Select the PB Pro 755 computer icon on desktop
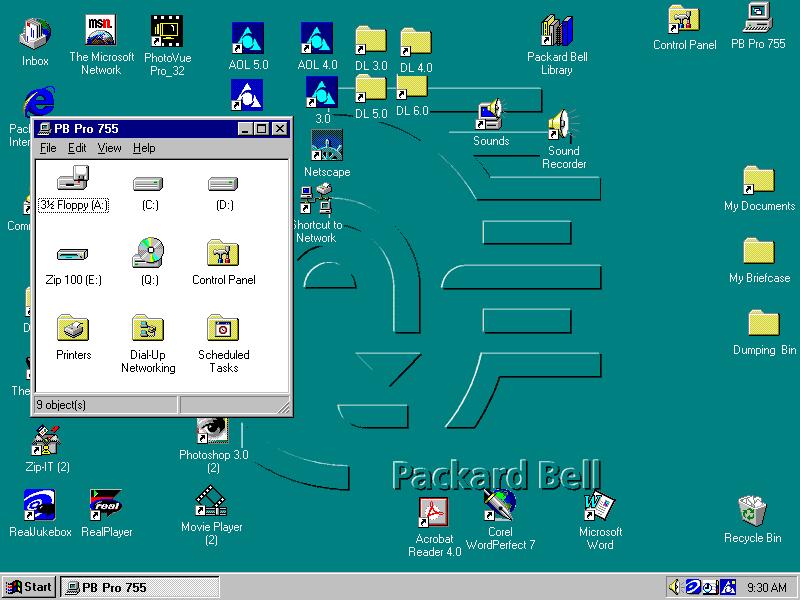 758,18
